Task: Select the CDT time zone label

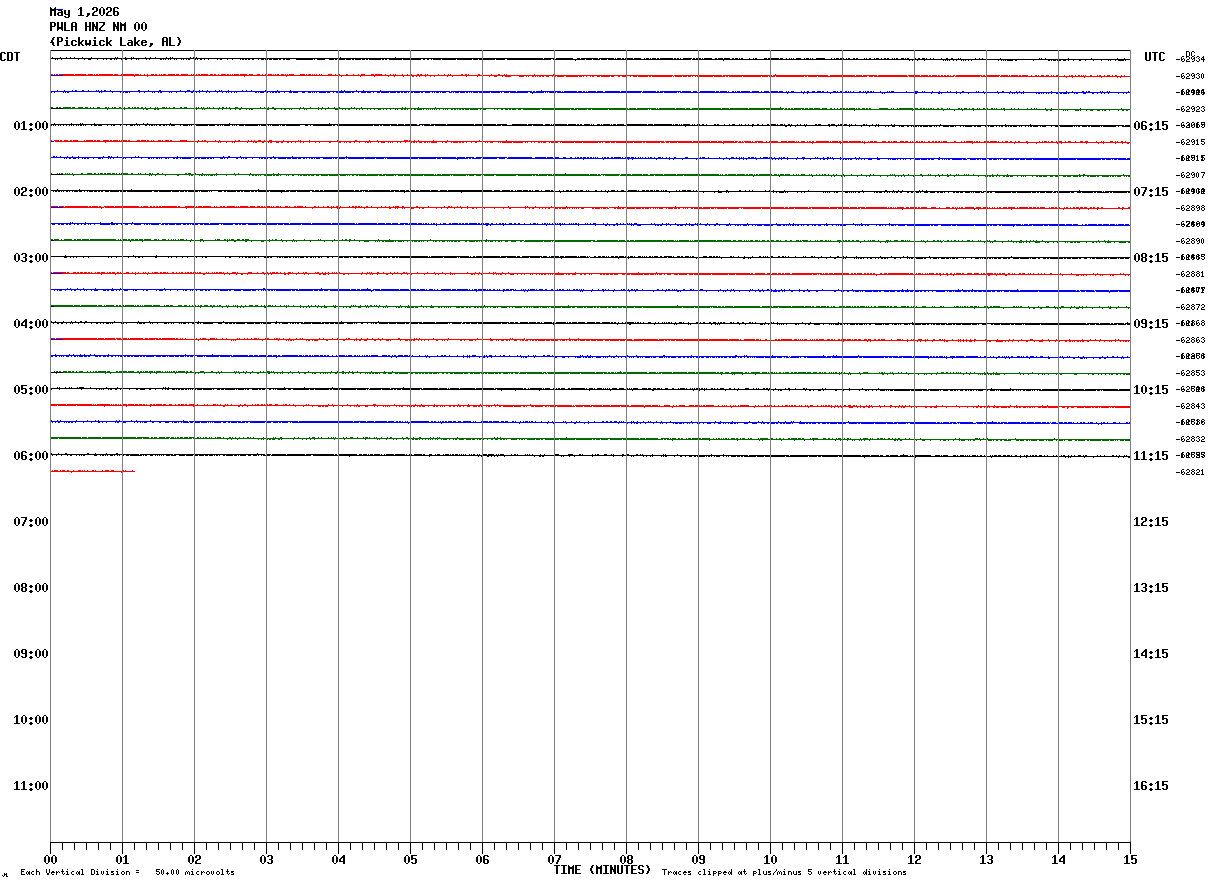Action: pos(10,57)
